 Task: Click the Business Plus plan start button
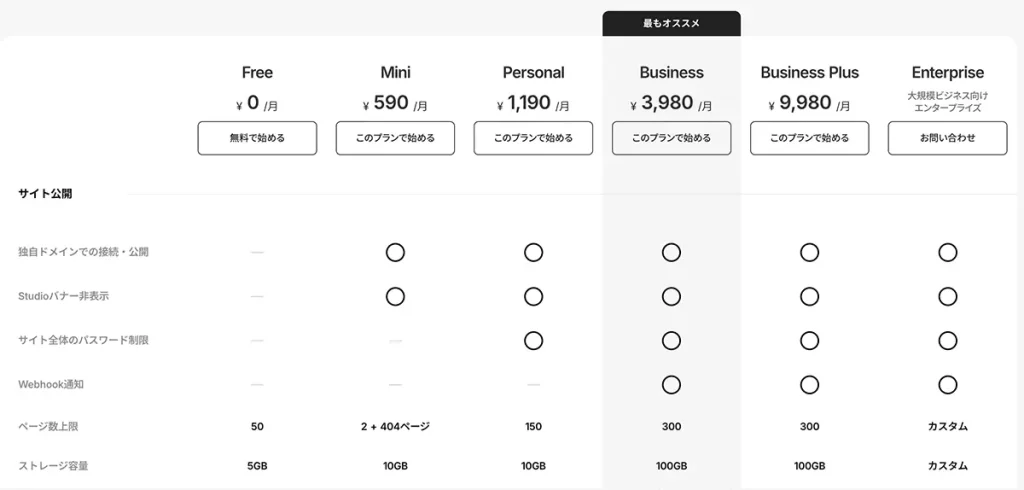point(809,138)
